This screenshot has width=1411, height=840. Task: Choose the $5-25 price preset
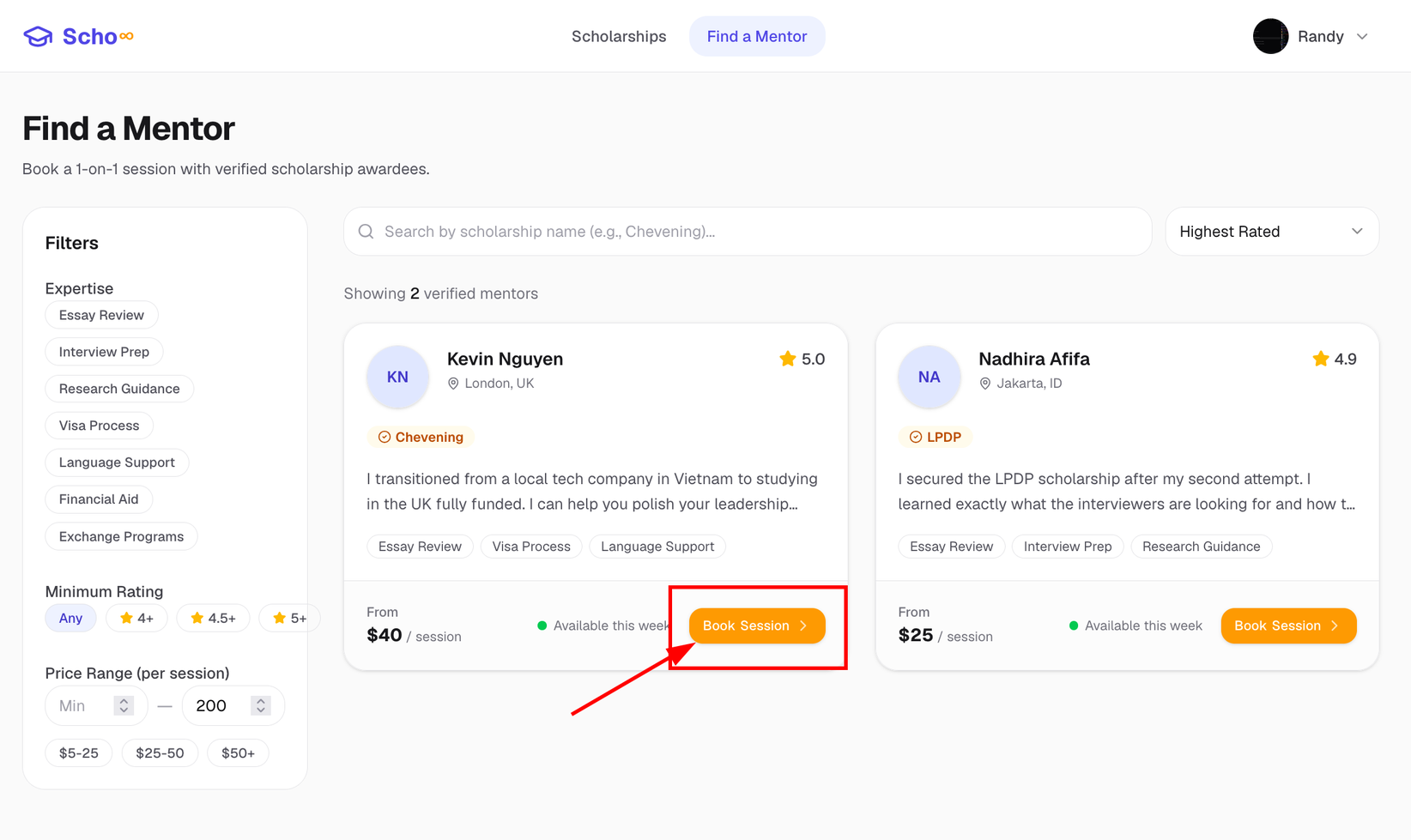click(x=79, y=753)
